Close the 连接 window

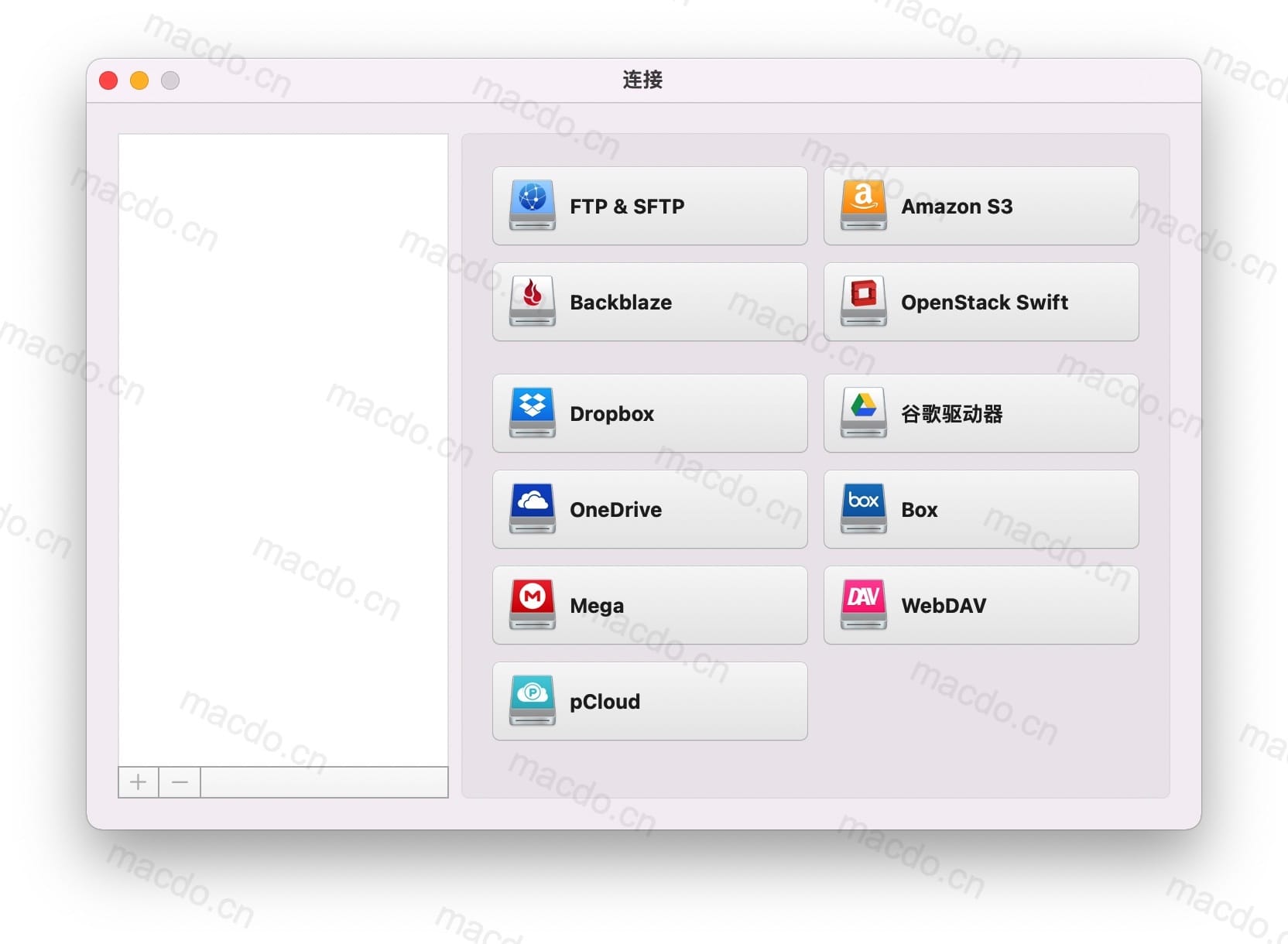[x=108, y=80]
